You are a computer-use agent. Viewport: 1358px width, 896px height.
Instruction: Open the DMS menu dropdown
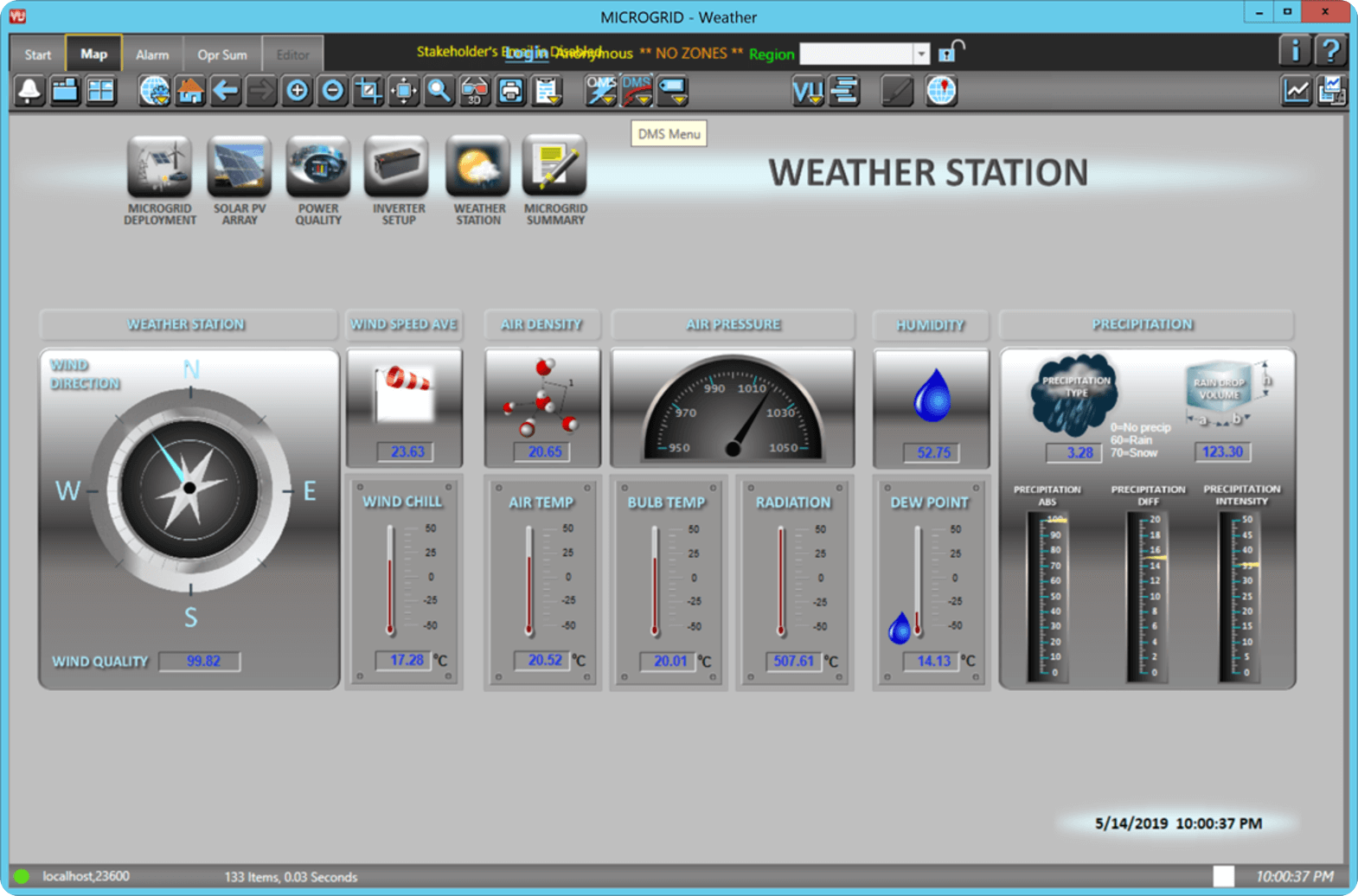point(637,91)
